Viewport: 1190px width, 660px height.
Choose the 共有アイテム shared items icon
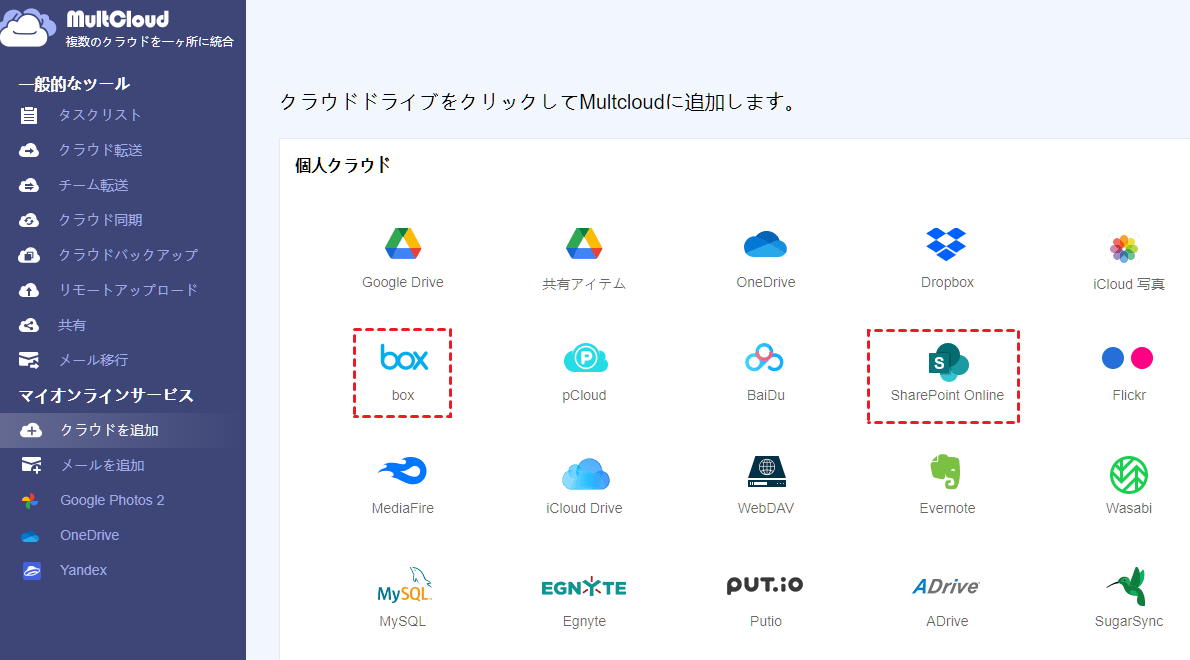coord(584,244)
